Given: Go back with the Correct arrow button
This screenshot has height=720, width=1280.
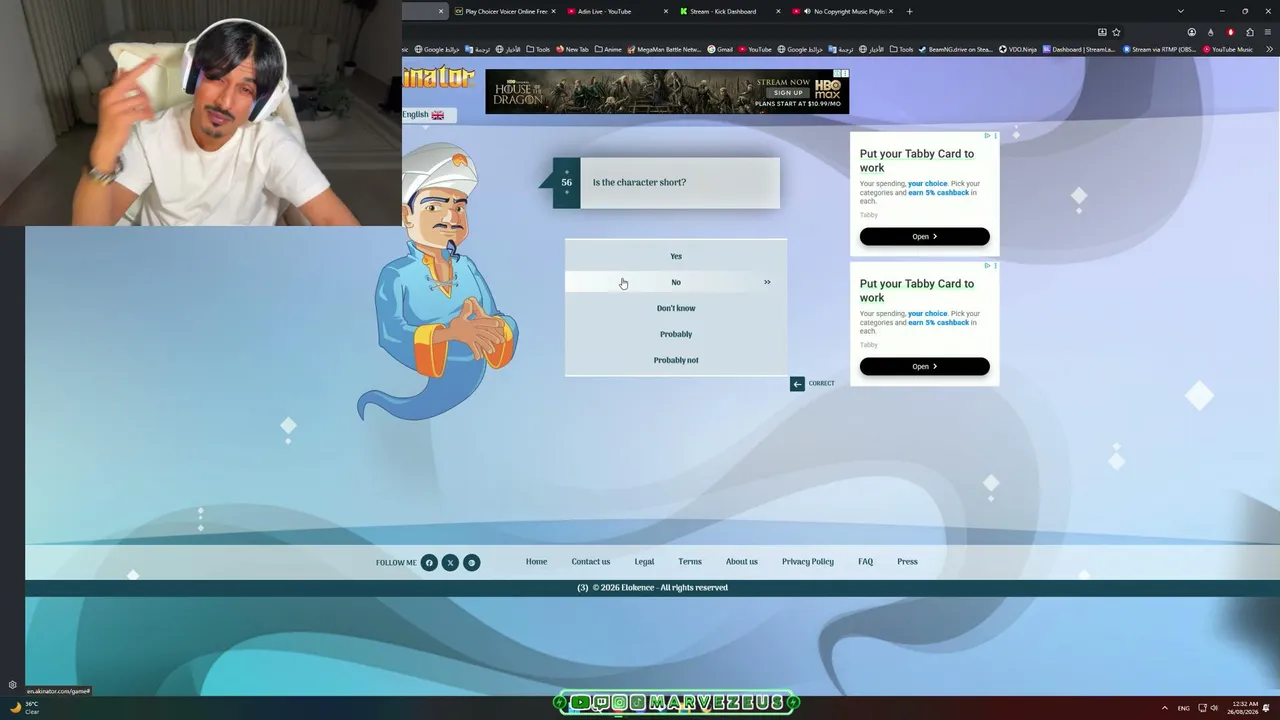Looking at the screenshot, I should [797, 384].
